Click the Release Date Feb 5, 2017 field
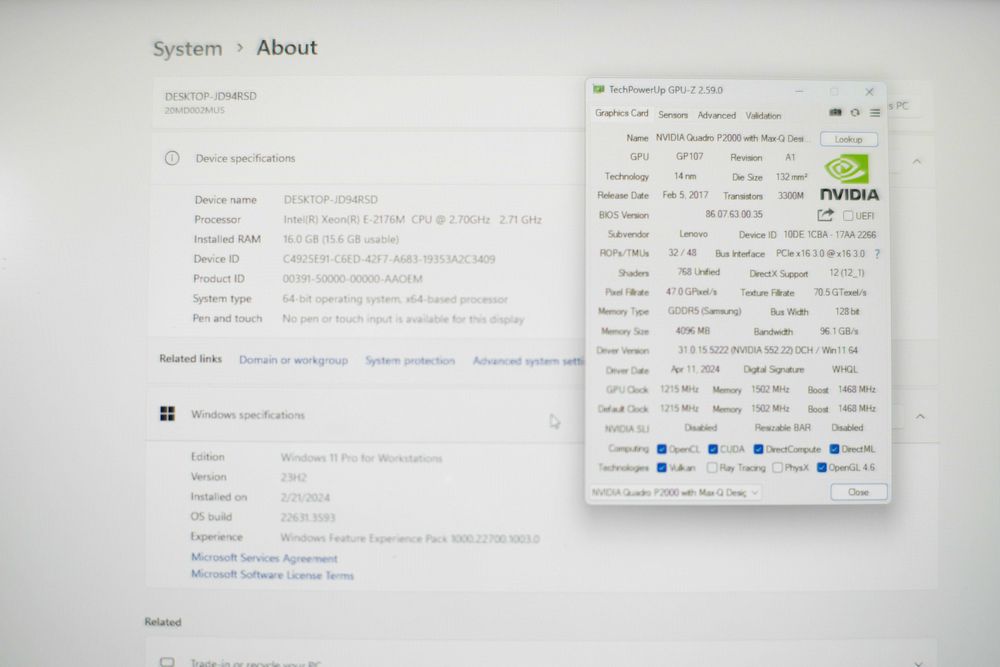This screenshot has width=1000, height=667. (x=685, y=195)
